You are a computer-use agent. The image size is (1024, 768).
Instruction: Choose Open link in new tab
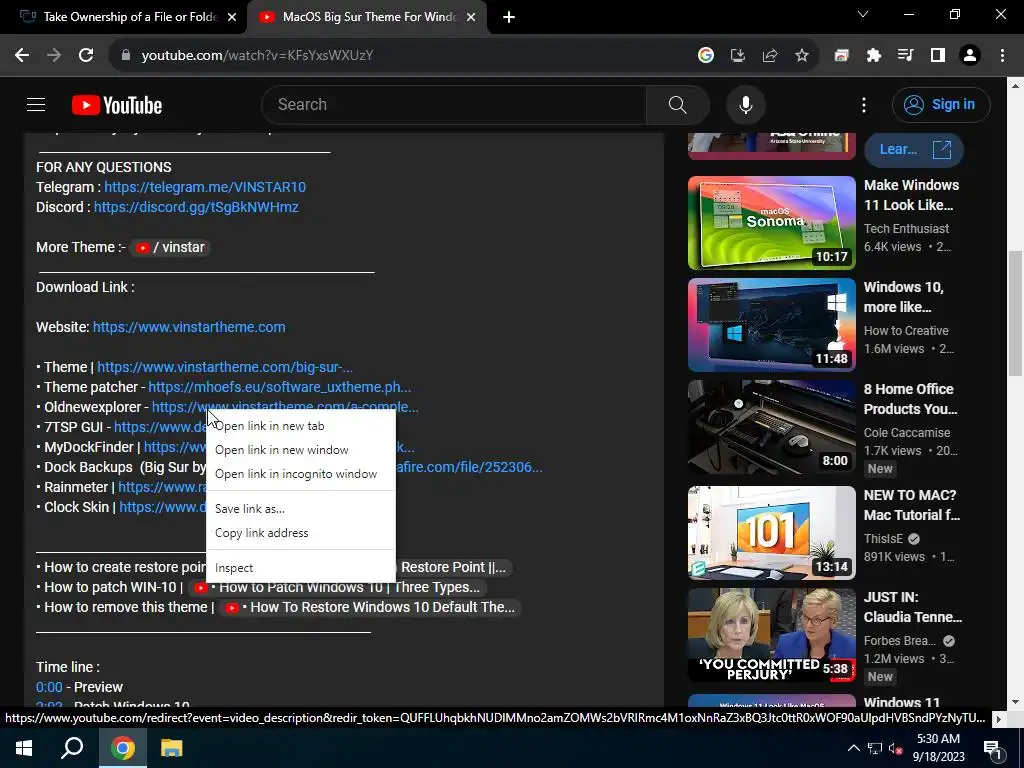[300, 426]
